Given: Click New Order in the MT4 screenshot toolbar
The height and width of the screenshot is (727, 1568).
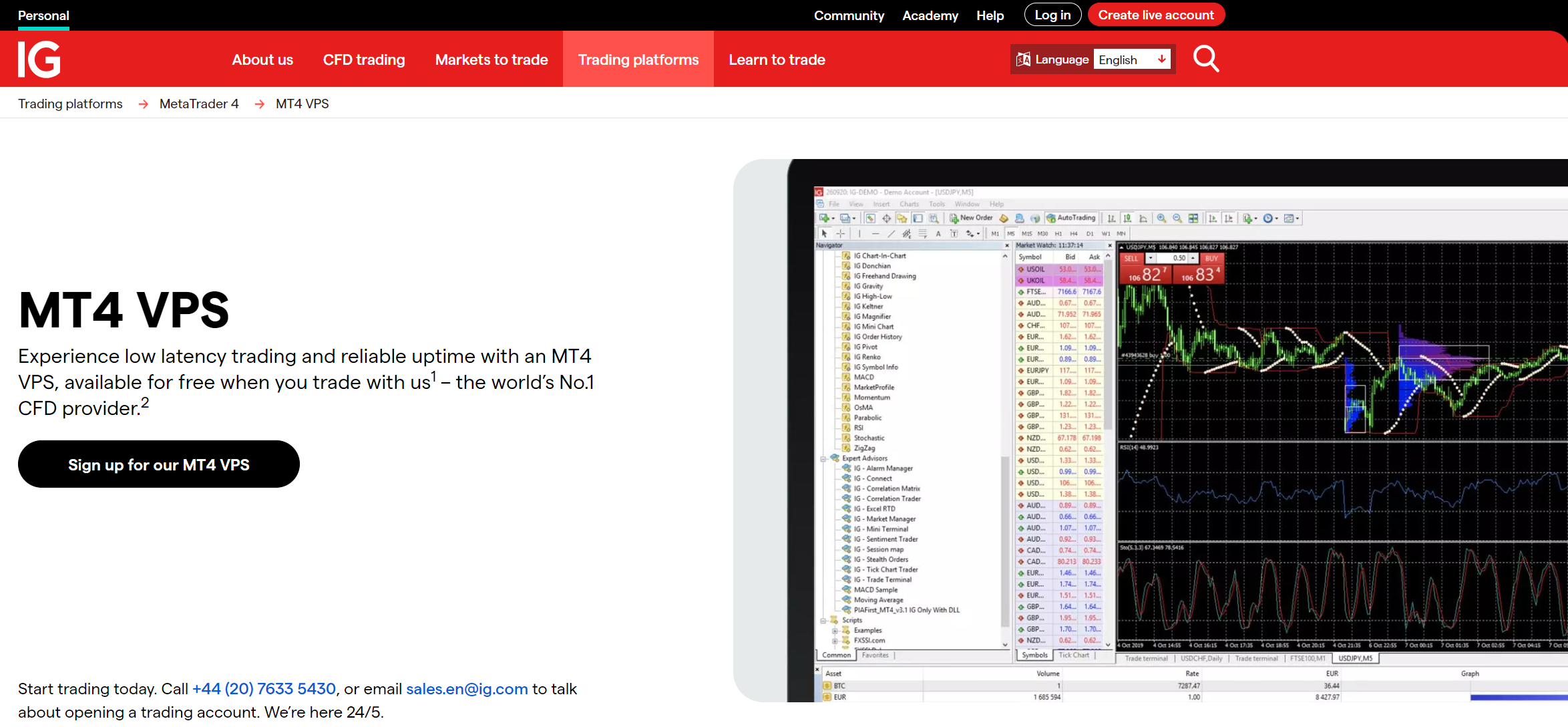Looking at the screenshot, I should (972, 218).
